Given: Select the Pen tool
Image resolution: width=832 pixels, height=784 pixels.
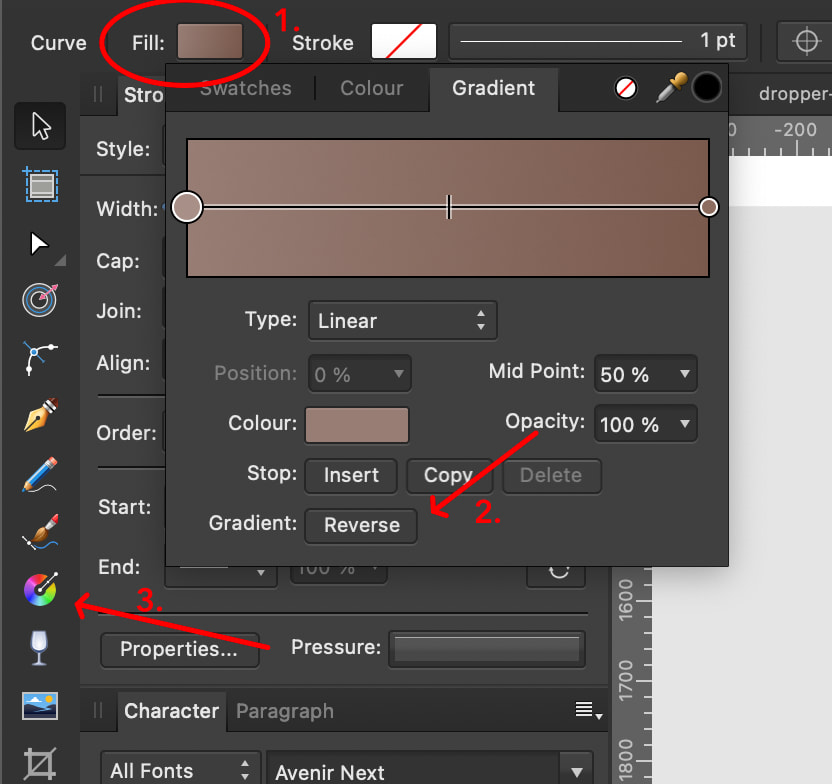Looking at the screenshot, I should click(x=40, y=414).
